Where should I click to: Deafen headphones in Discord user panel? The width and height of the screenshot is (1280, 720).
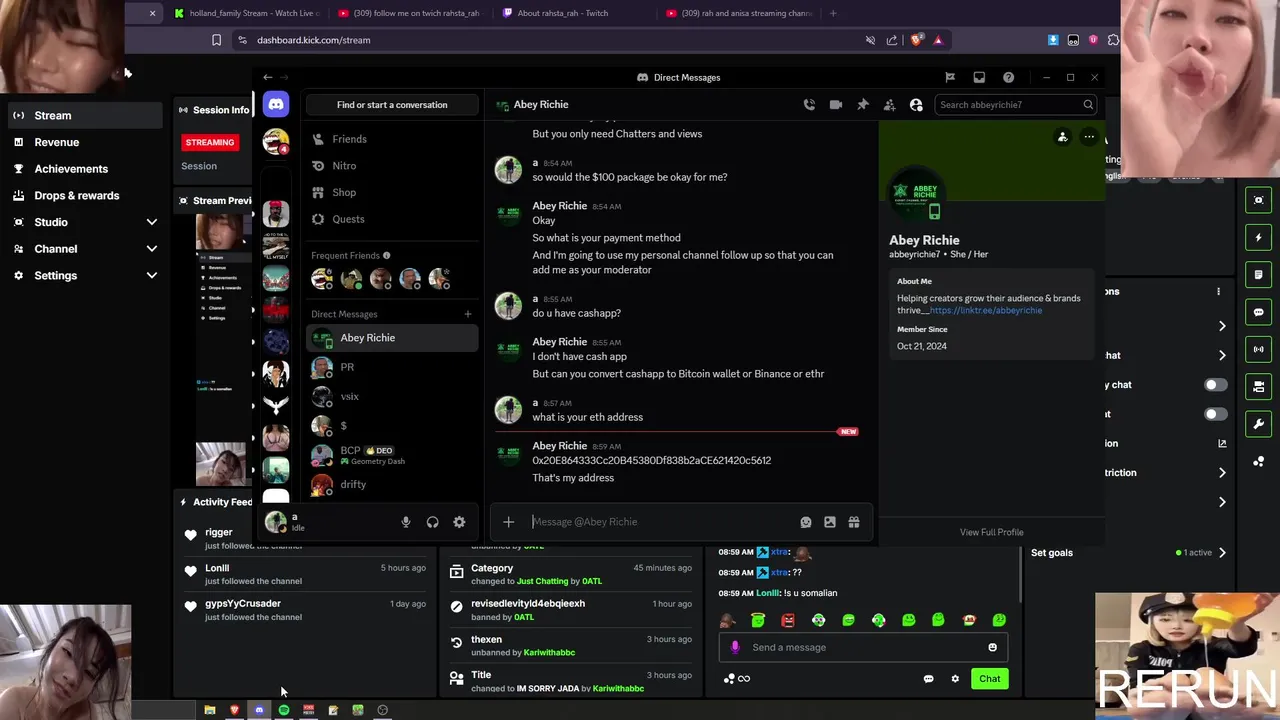pyautogui.click(x=432, y=522)
